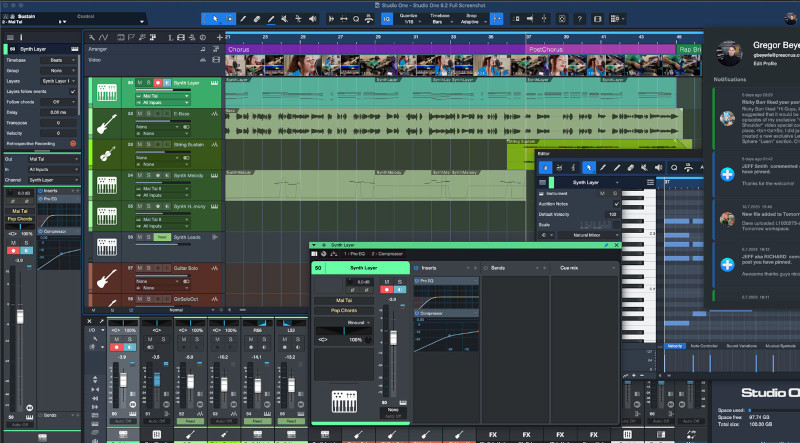Screen dimensions: 800x443
Task: Select the String Sustain violin track icon
Action: [x=107, y=155]
